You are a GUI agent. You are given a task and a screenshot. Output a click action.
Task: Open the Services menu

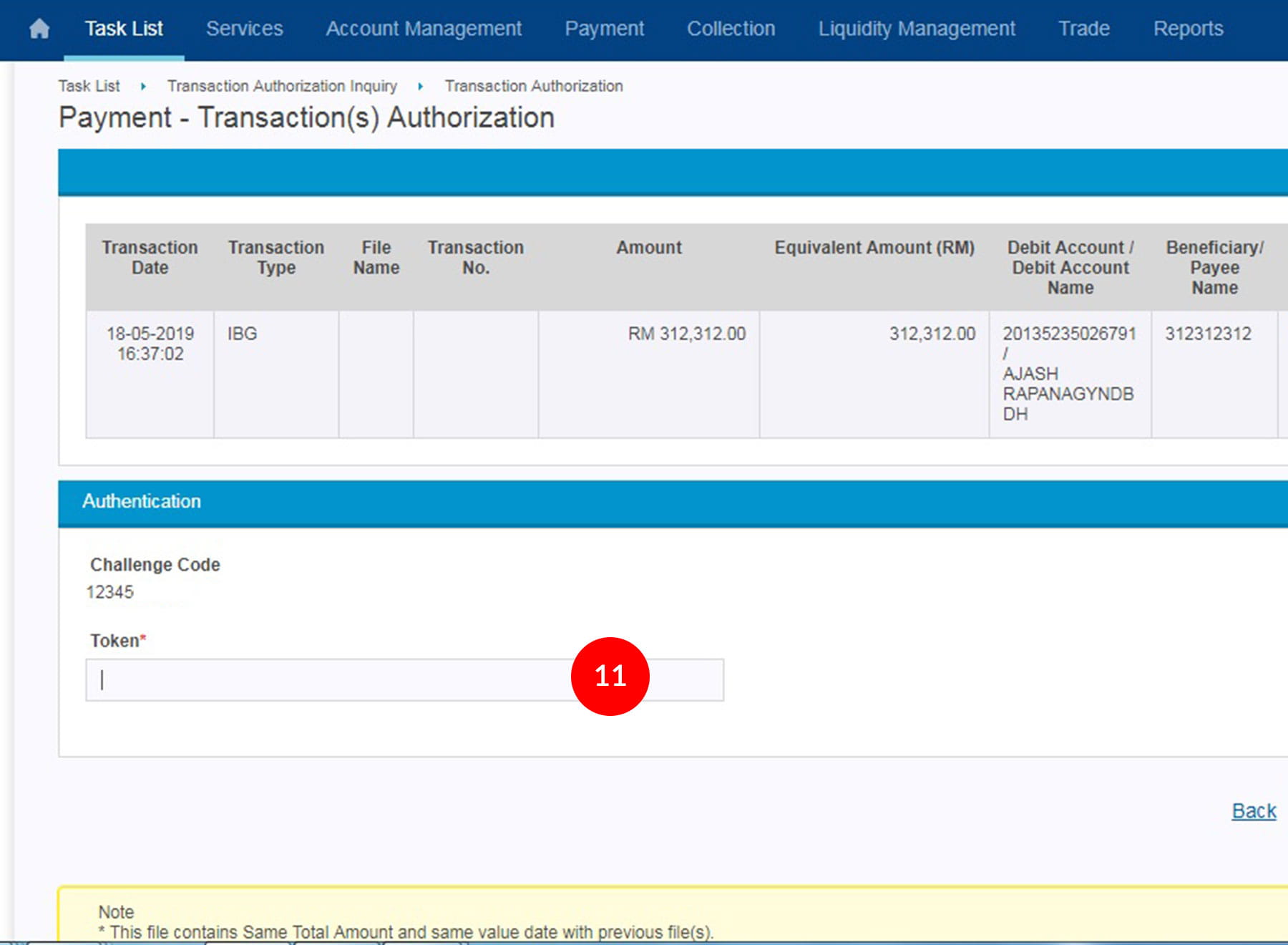coord(244,29)
